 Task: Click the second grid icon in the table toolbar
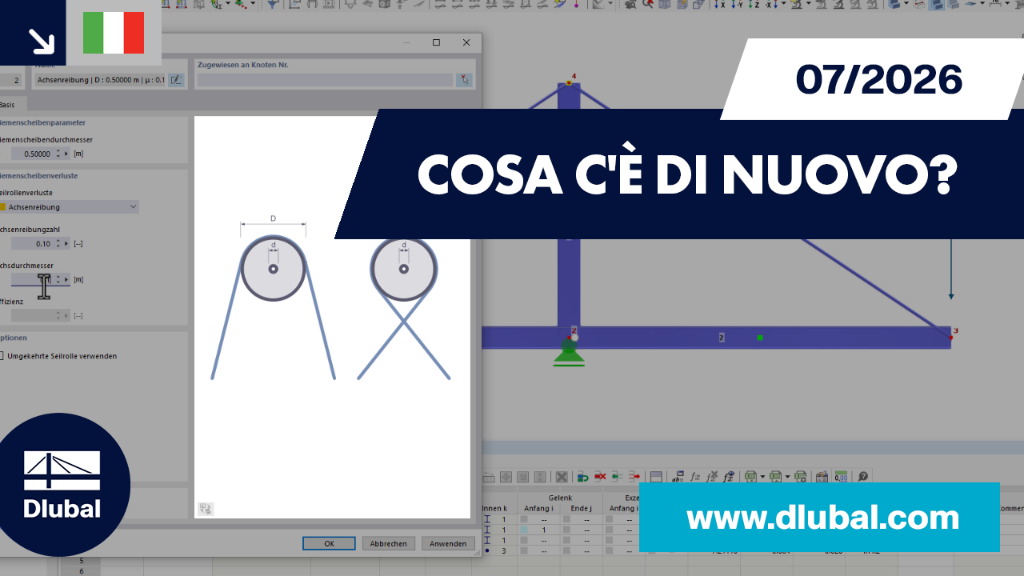(506, 477)
